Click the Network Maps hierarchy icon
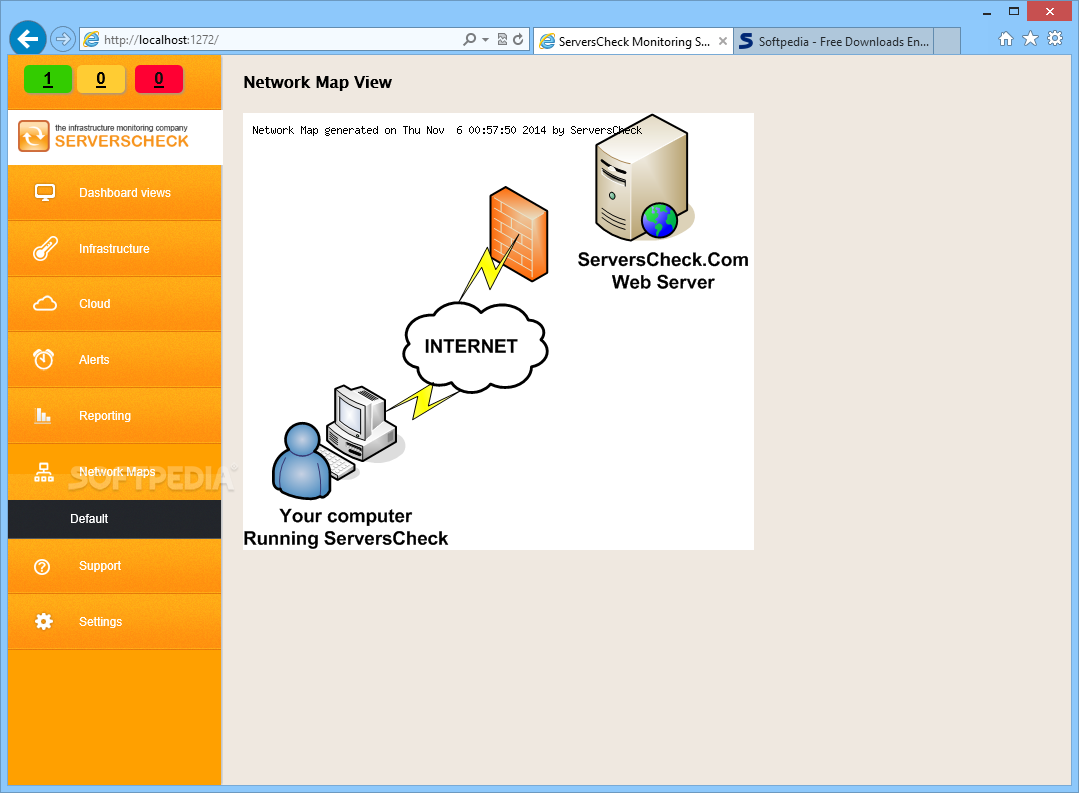Viewport: 1079px width, 793px height. (x=44, y=472)
